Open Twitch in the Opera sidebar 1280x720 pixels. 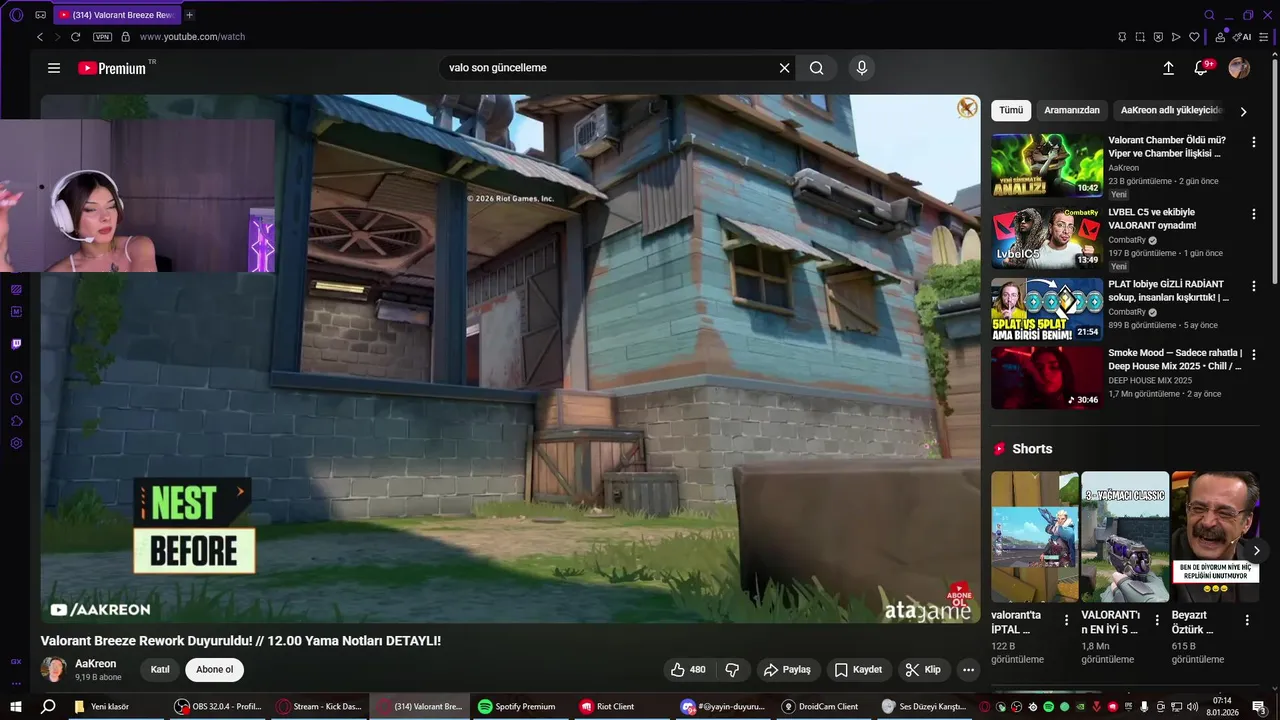(16, 344)
